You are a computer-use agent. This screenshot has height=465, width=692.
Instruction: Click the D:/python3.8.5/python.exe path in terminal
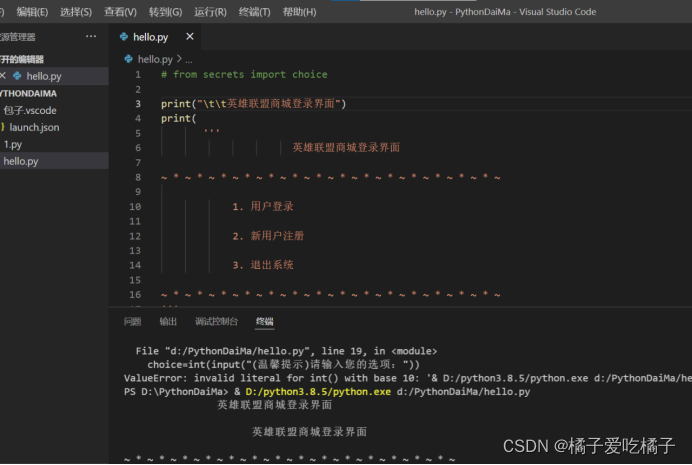(318, 392)
